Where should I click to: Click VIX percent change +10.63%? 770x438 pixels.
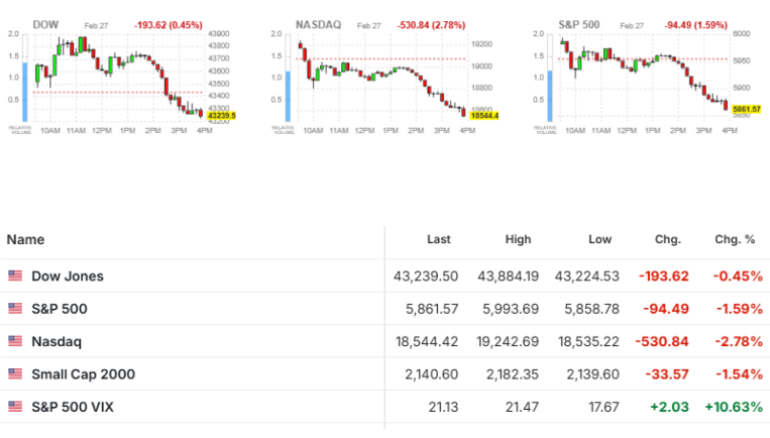click(734, 407)
